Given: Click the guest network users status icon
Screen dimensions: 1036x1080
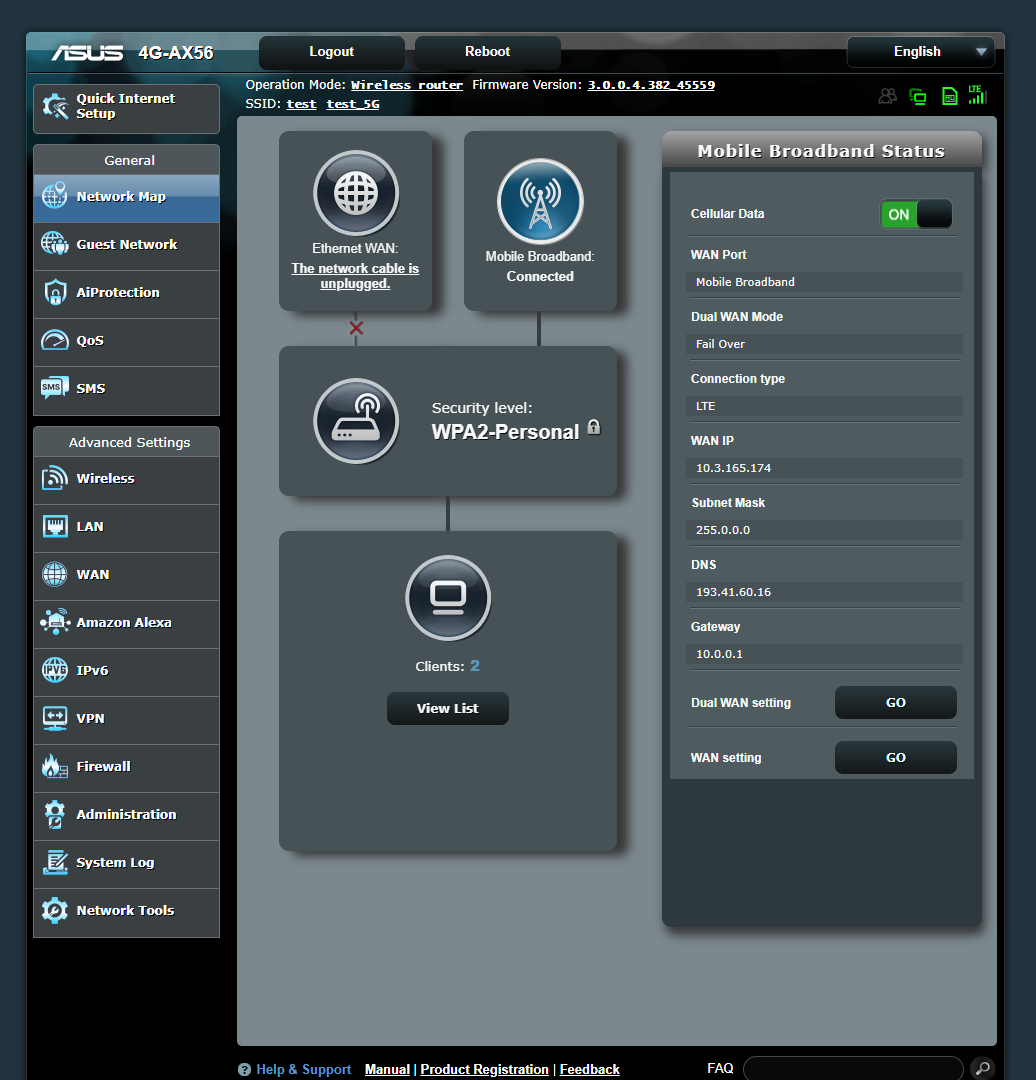Looking at the screenshot, I should click(888, 96).
